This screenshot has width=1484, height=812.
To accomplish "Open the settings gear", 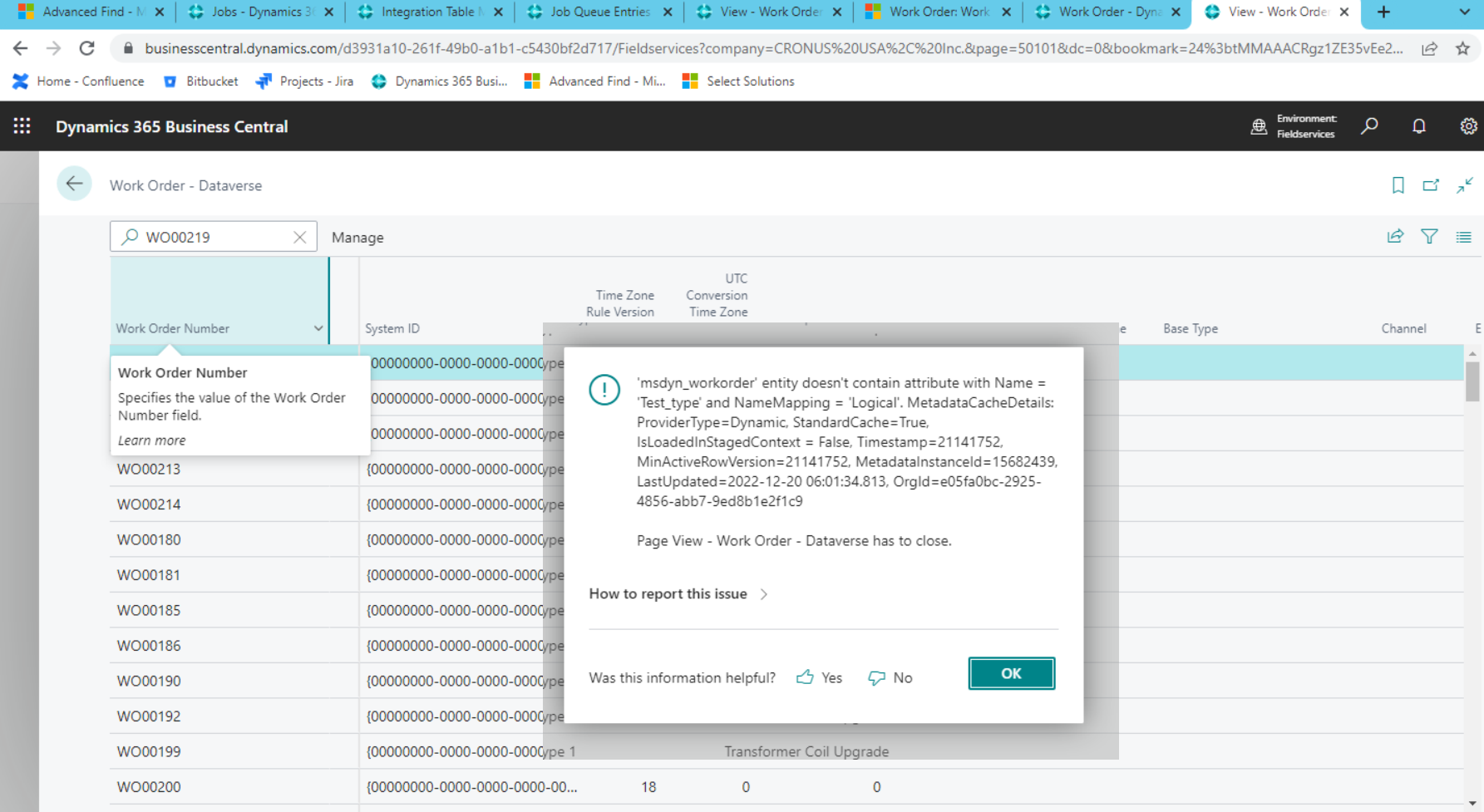I will pyautogui.click(x=1468, y=126).
